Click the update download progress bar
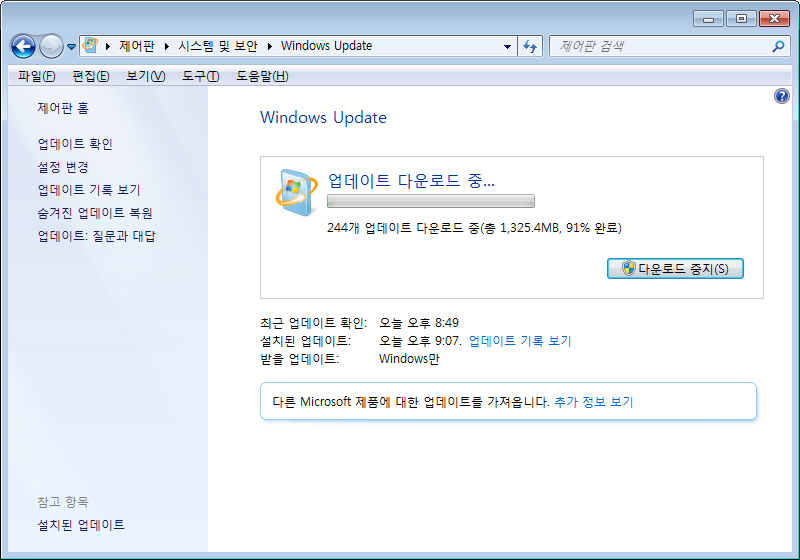 point(431,201)
